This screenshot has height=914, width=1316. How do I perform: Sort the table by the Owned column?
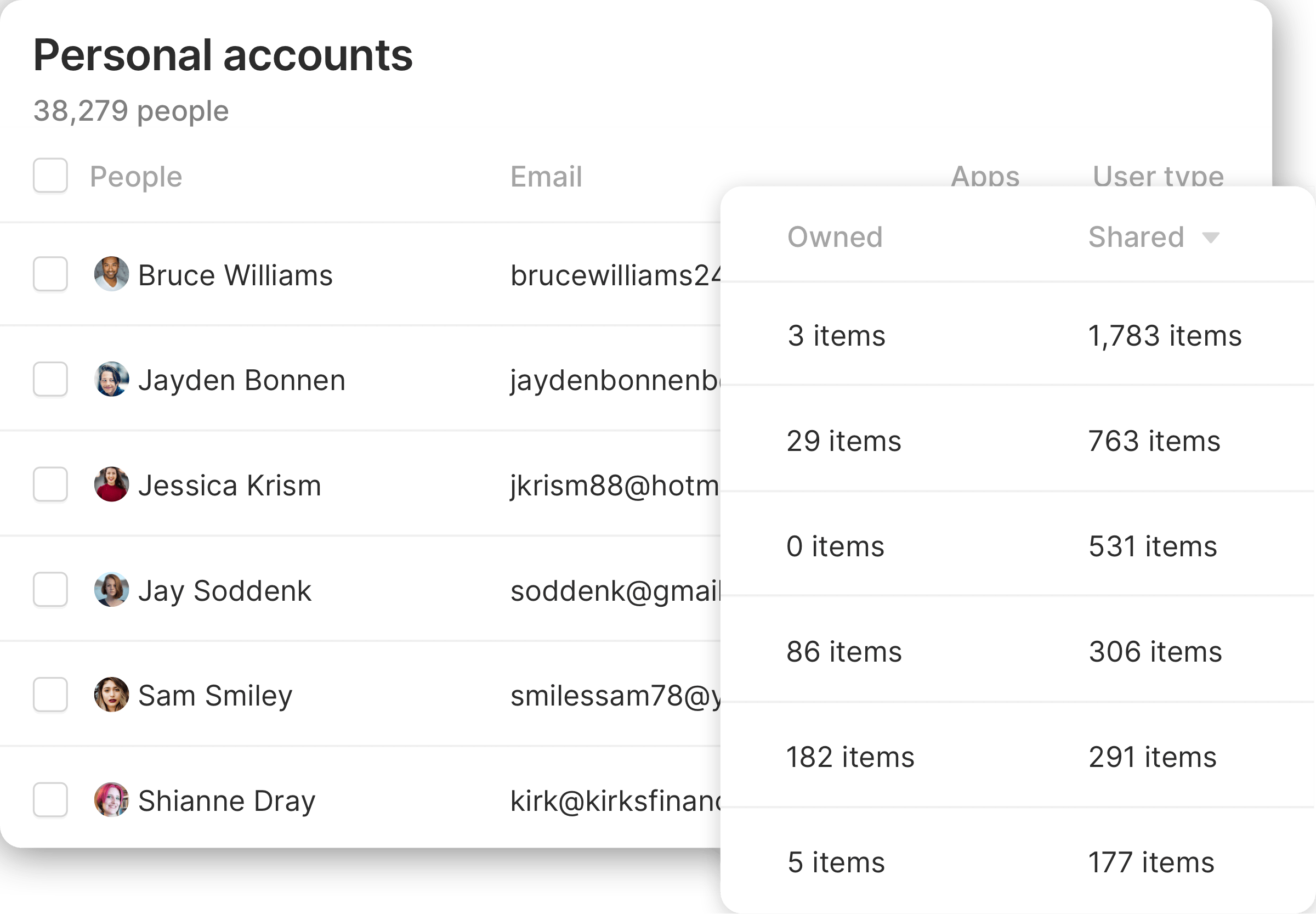(835, 237)
